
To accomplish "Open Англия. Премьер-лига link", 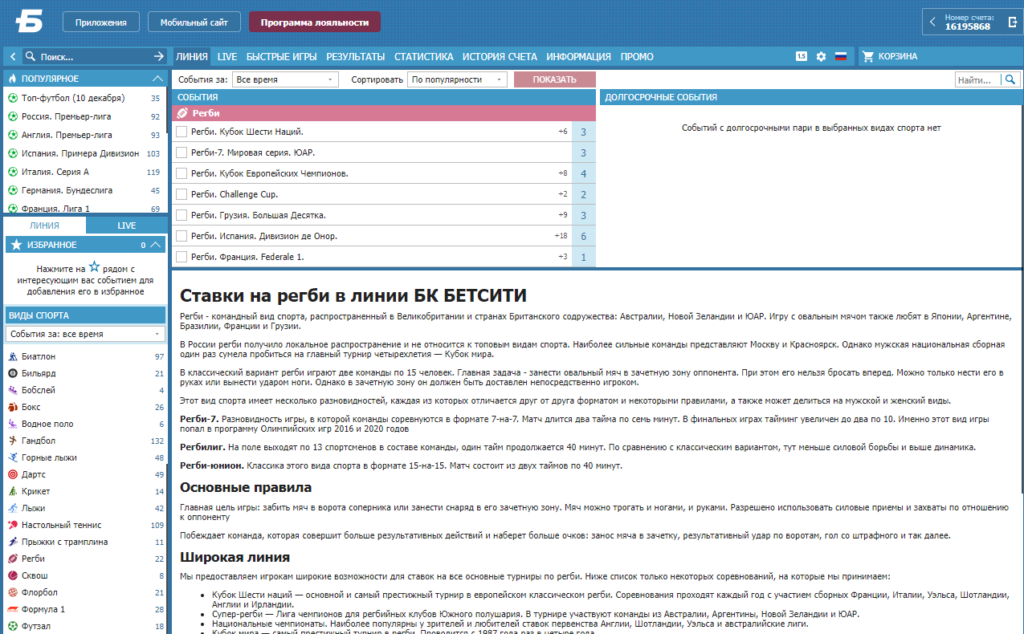I will [x=67, y=135].
